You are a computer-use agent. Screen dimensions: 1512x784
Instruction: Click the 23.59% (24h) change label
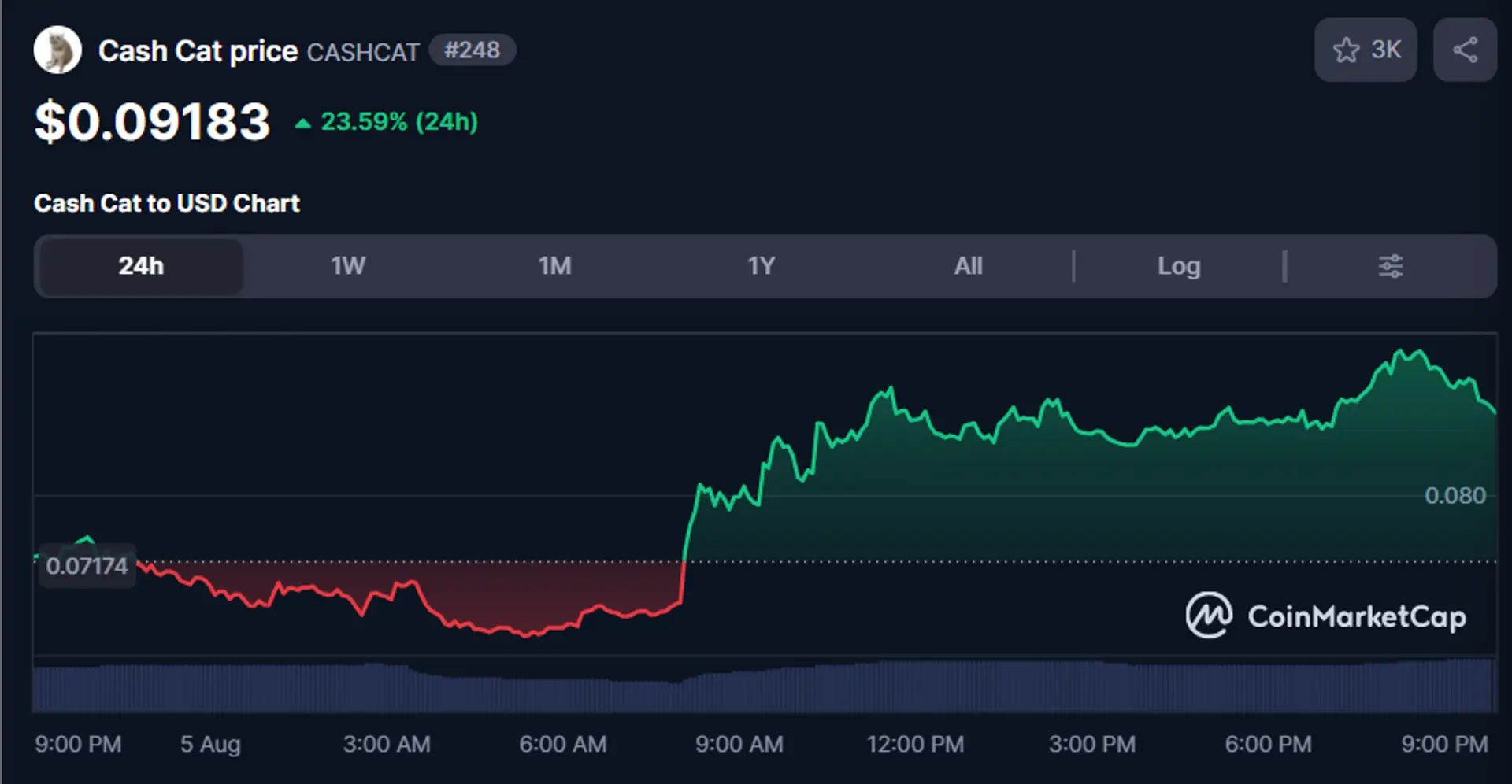point(399,122)
